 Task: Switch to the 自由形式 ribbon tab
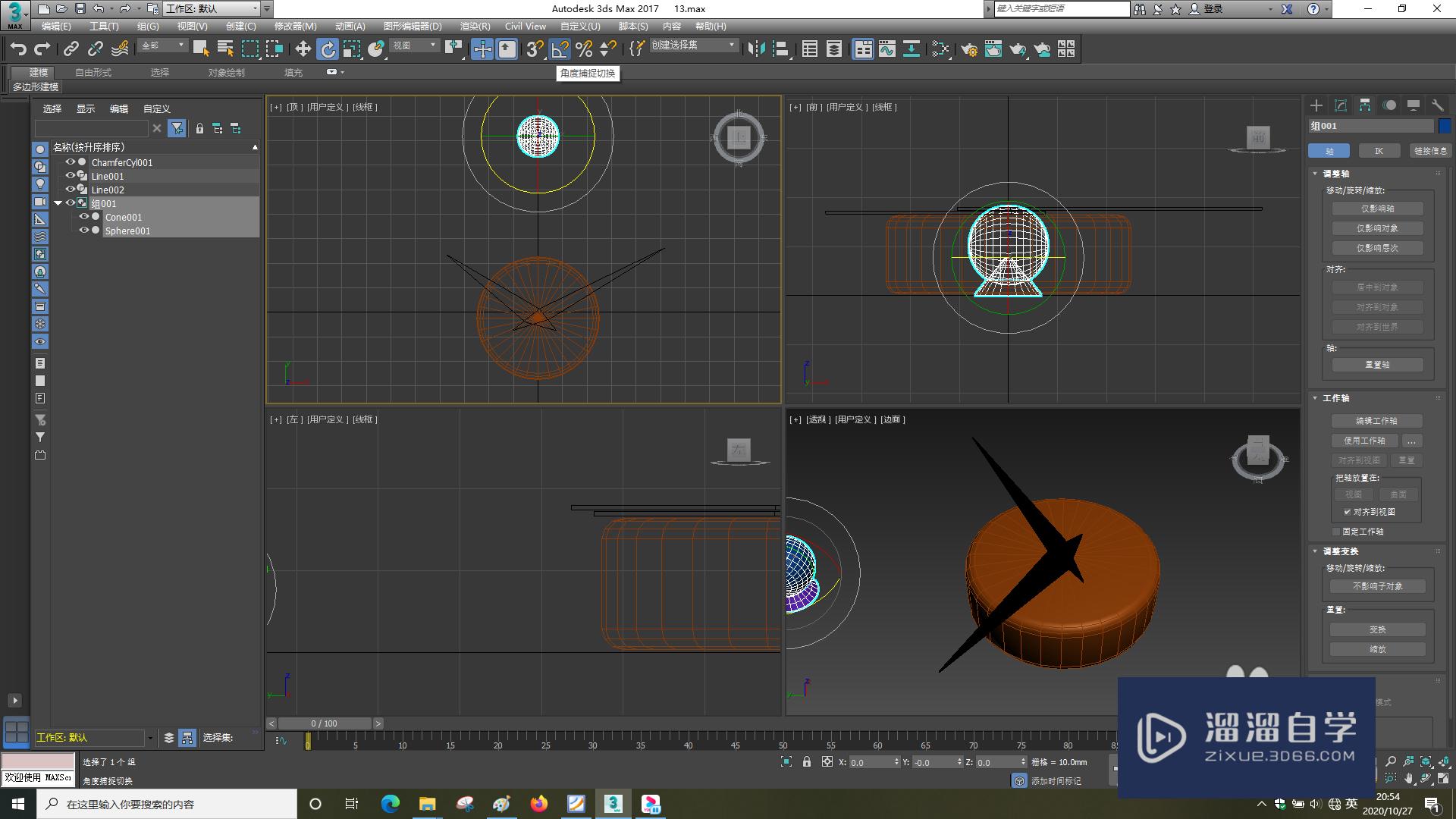[93, 72]
